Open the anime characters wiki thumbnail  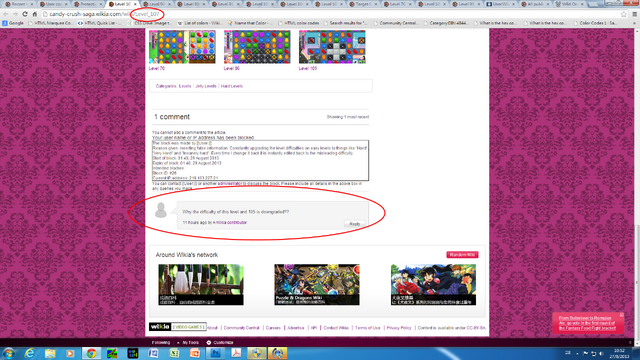433,284
